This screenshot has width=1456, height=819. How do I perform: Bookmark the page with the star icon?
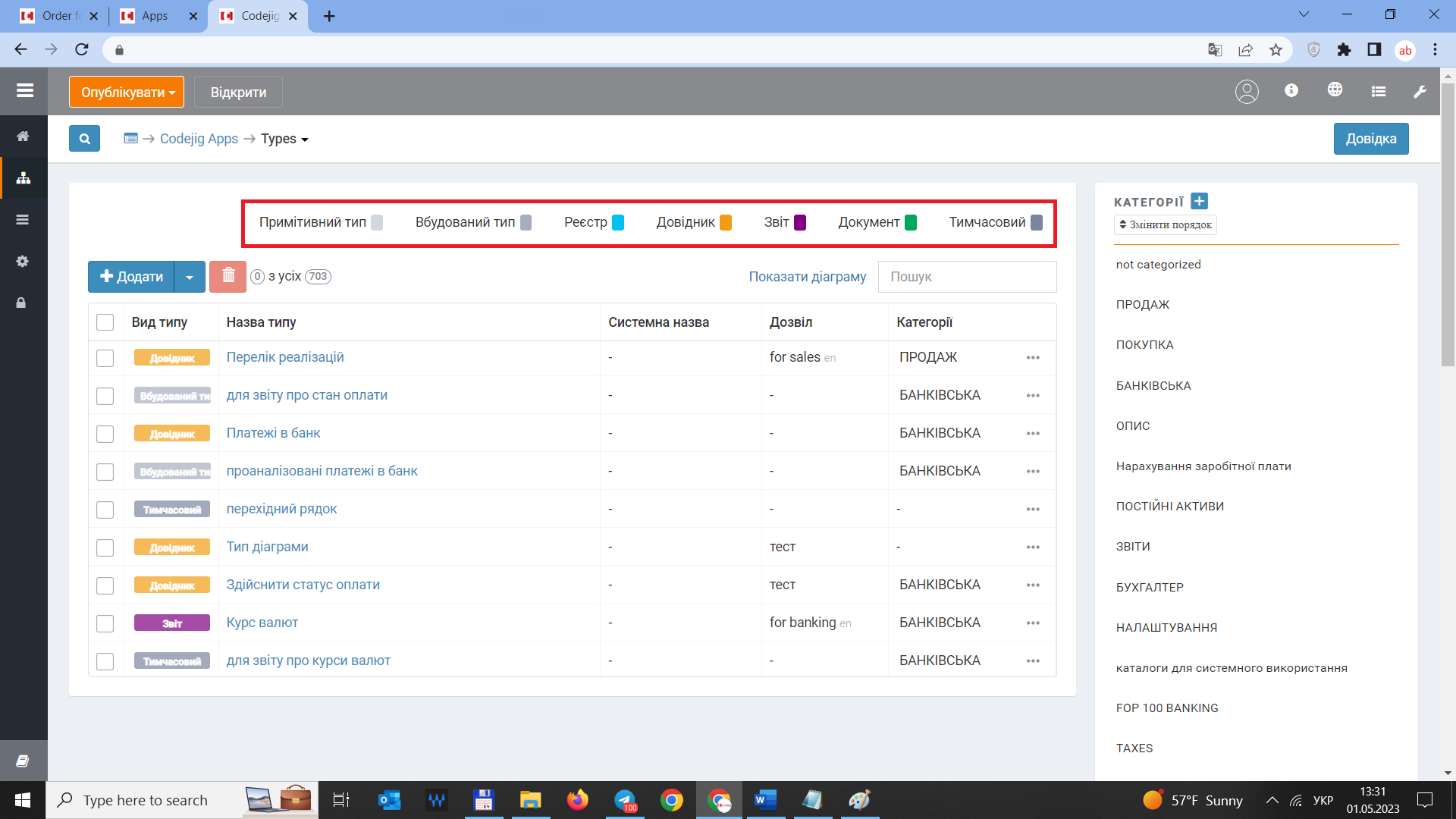1276,50
